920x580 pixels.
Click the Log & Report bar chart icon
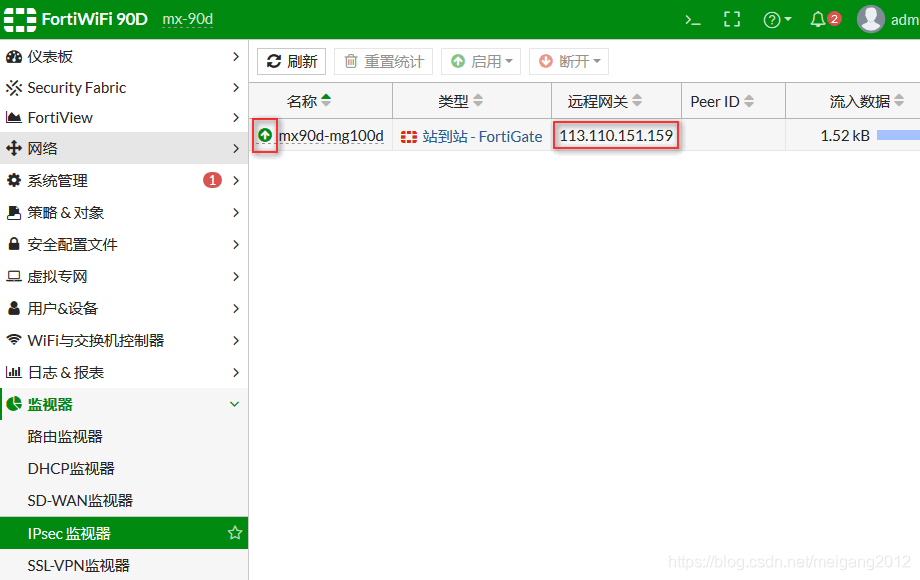point(13,372)
